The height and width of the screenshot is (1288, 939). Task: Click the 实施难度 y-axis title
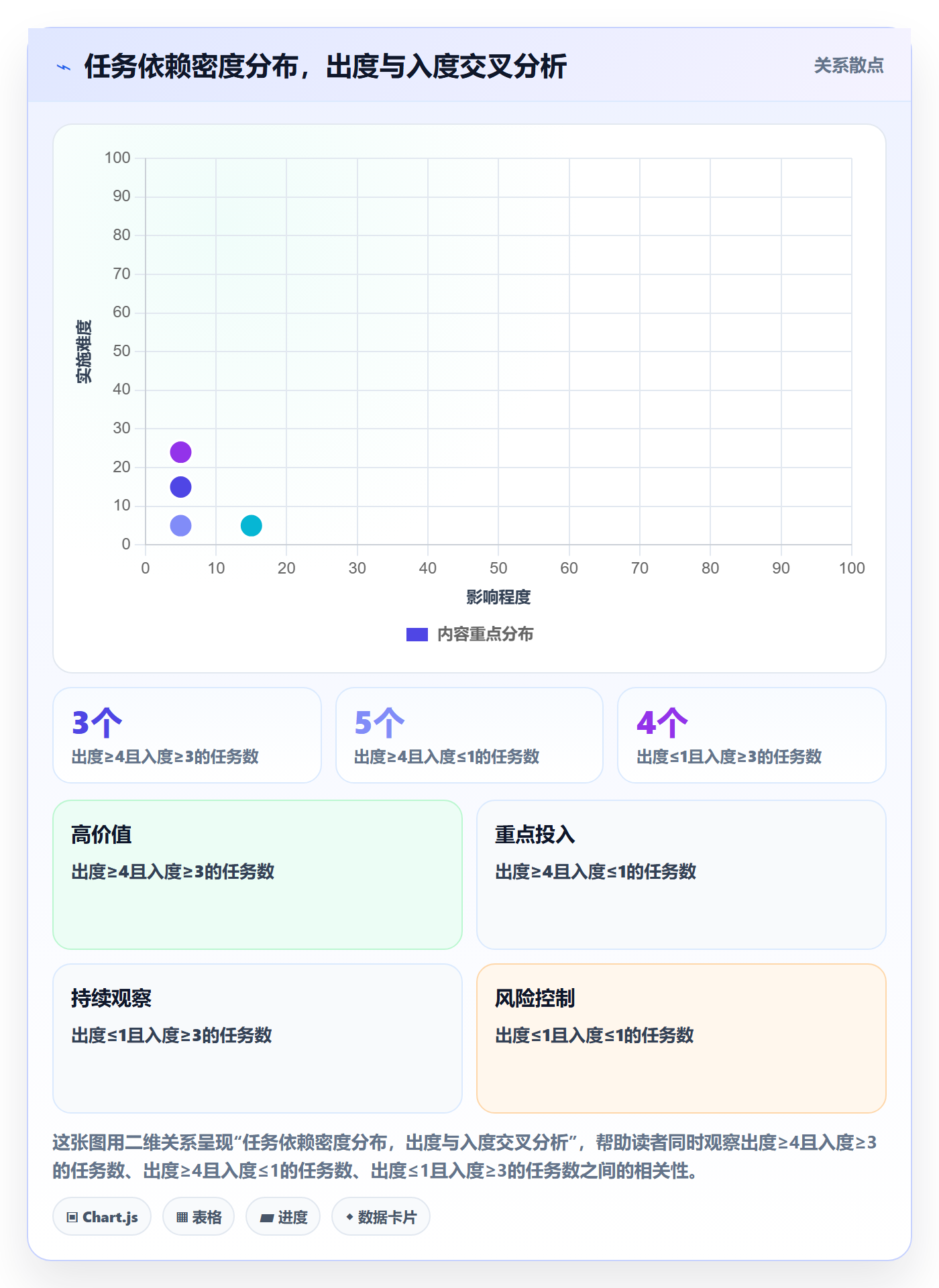(x=84, y=352)
